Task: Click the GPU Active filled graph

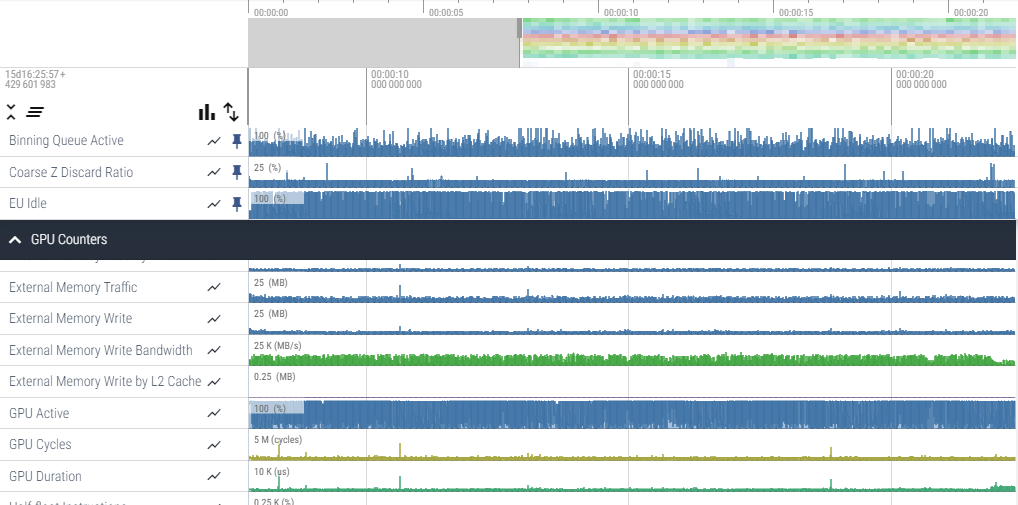Action: click(x=632, y=414)
